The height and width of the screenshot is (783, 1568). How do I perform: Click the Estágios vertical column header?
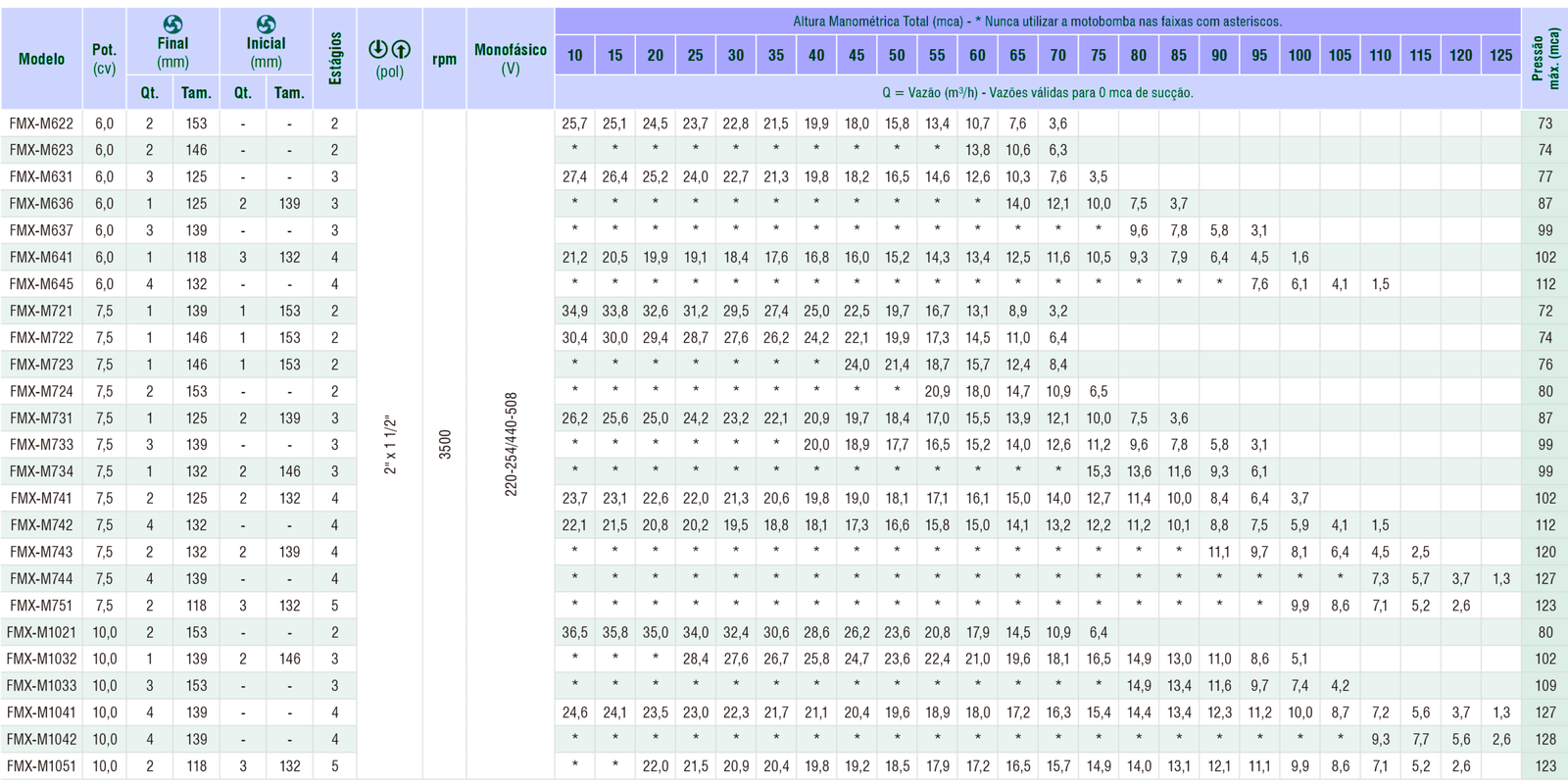tap(335, 59)
